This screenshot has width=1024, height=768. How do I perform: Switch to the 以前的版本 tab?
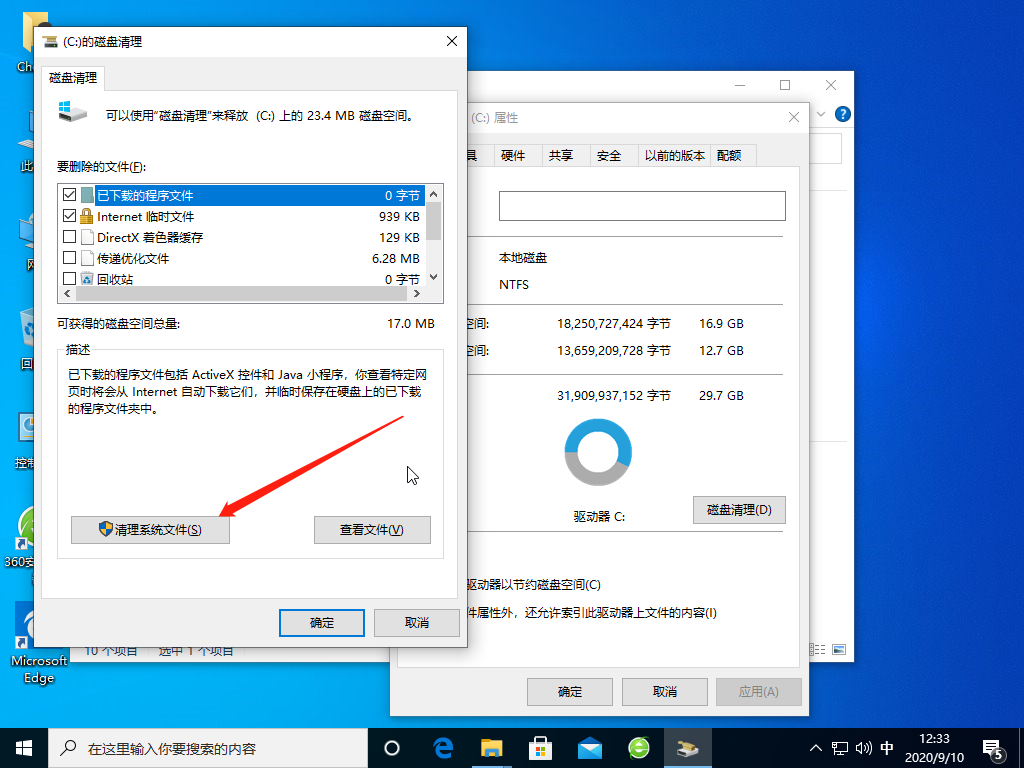pos(674,155)
